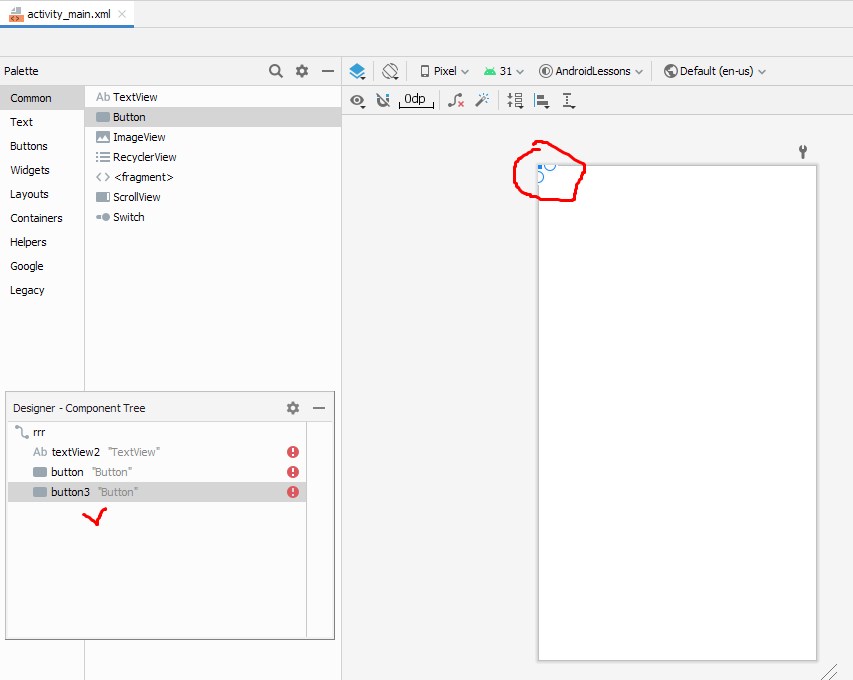Viewport: 853px width, 680px height.
Task: Search the Palette with magnifier icon
Action: 276,71
